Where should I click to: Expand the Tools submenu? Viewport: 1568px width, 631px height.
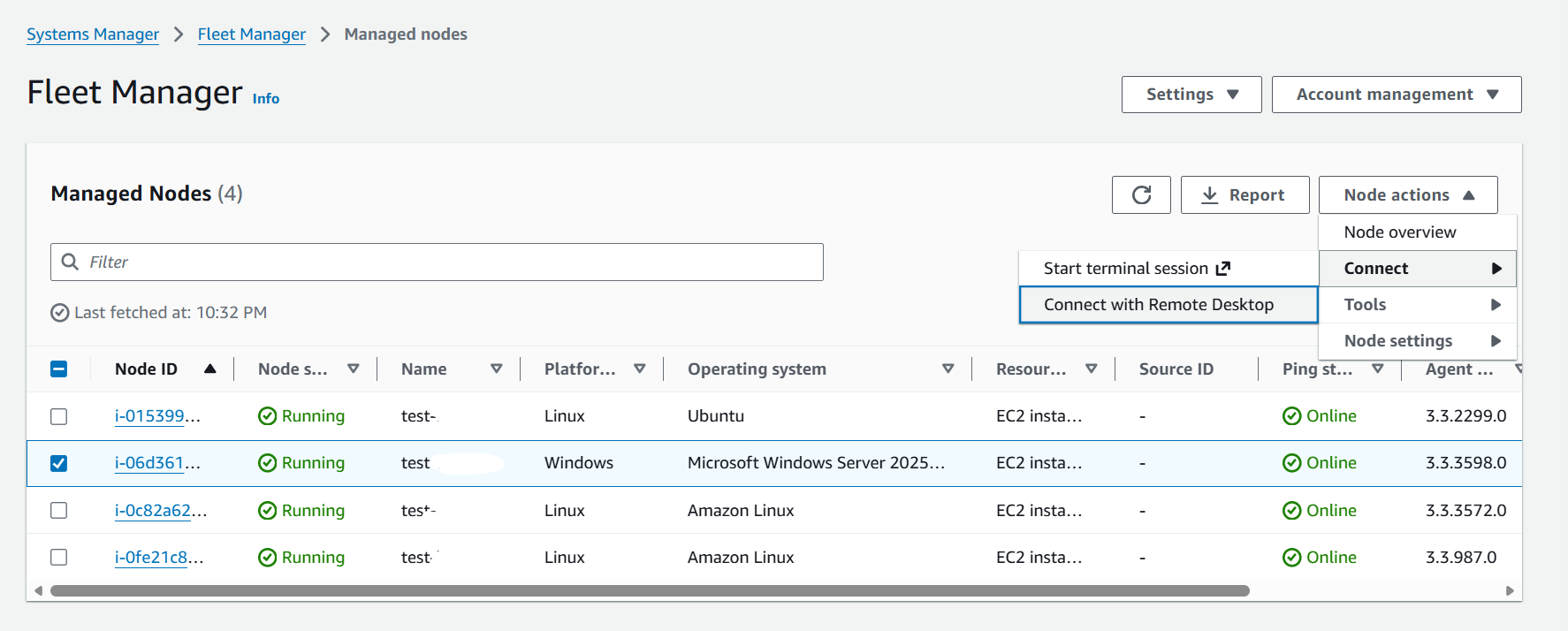[x=1418, y=305]
